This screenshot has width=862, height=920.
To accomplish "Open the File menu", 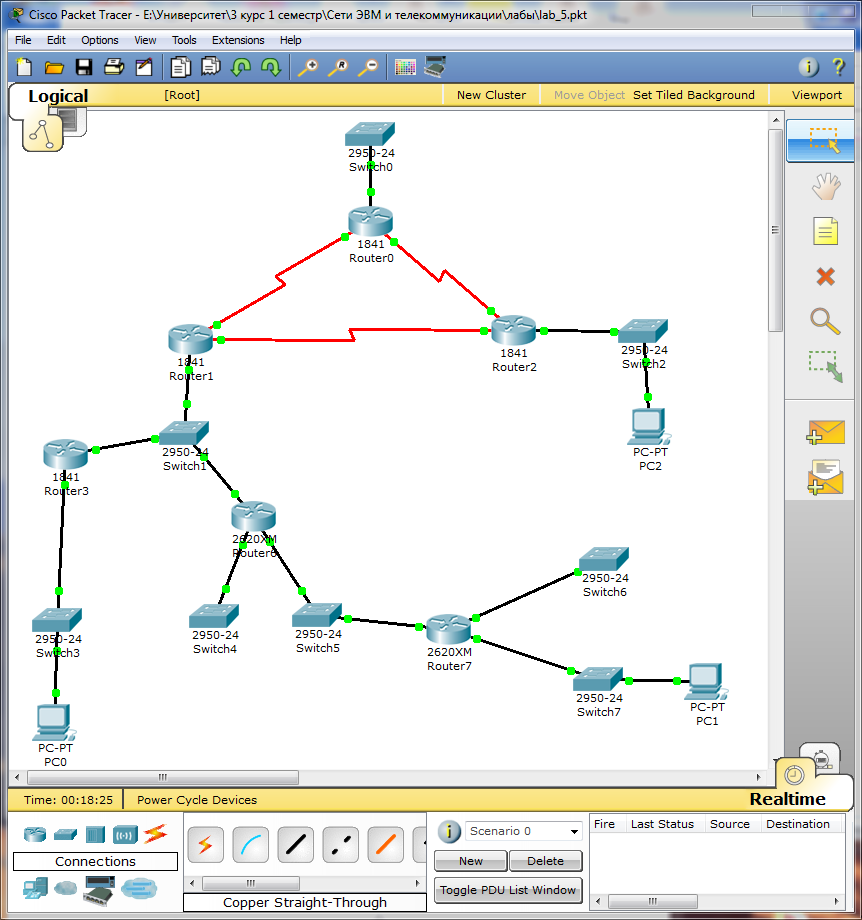I will (23, 40).
